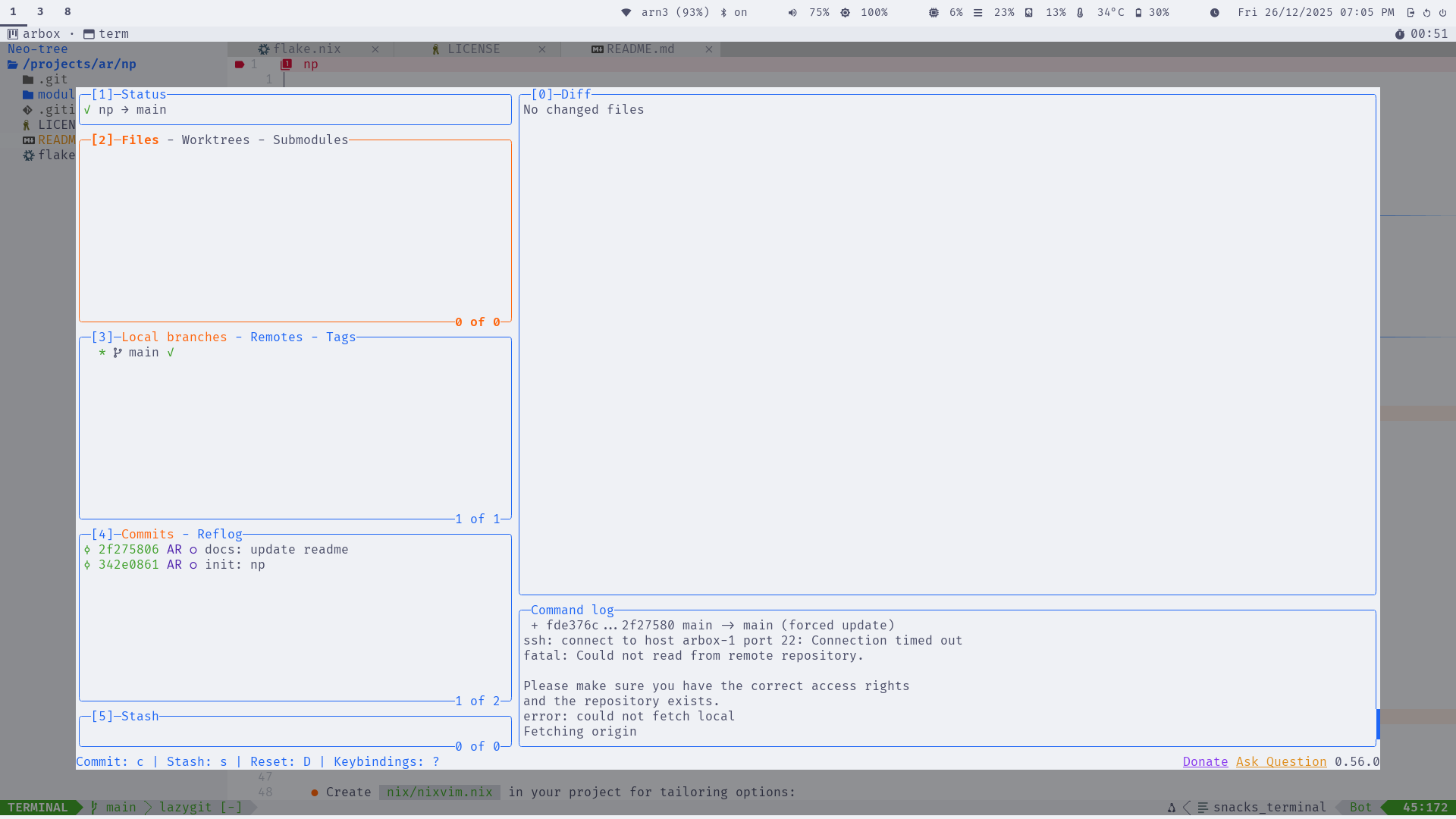Switch to the Worktrees tab
Image resolution: width=1456 pixels, height=819 pixels.
[x=215, y=140]
